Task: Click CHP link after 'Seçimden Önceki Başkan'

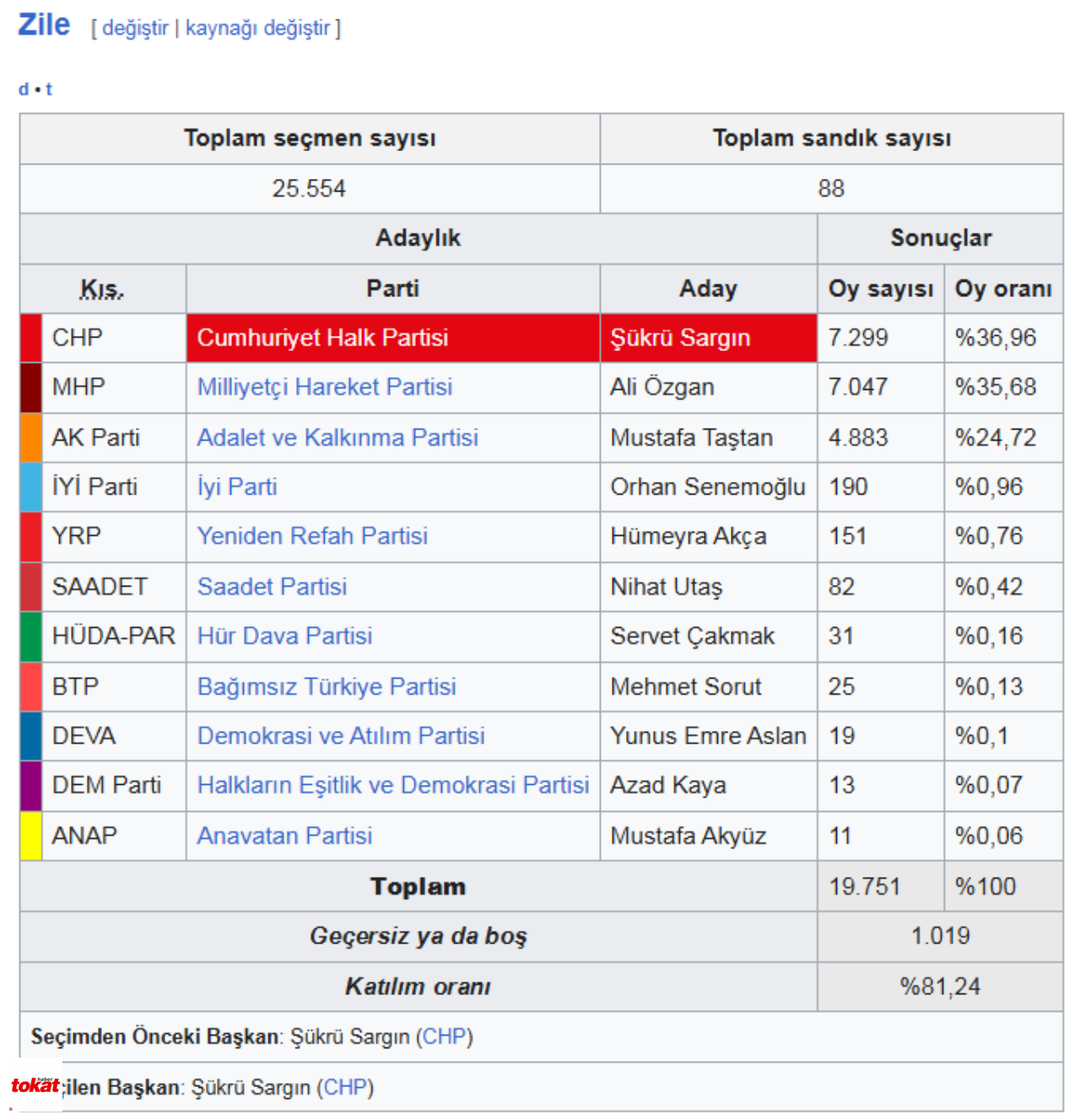Action: click(445, 1036)
